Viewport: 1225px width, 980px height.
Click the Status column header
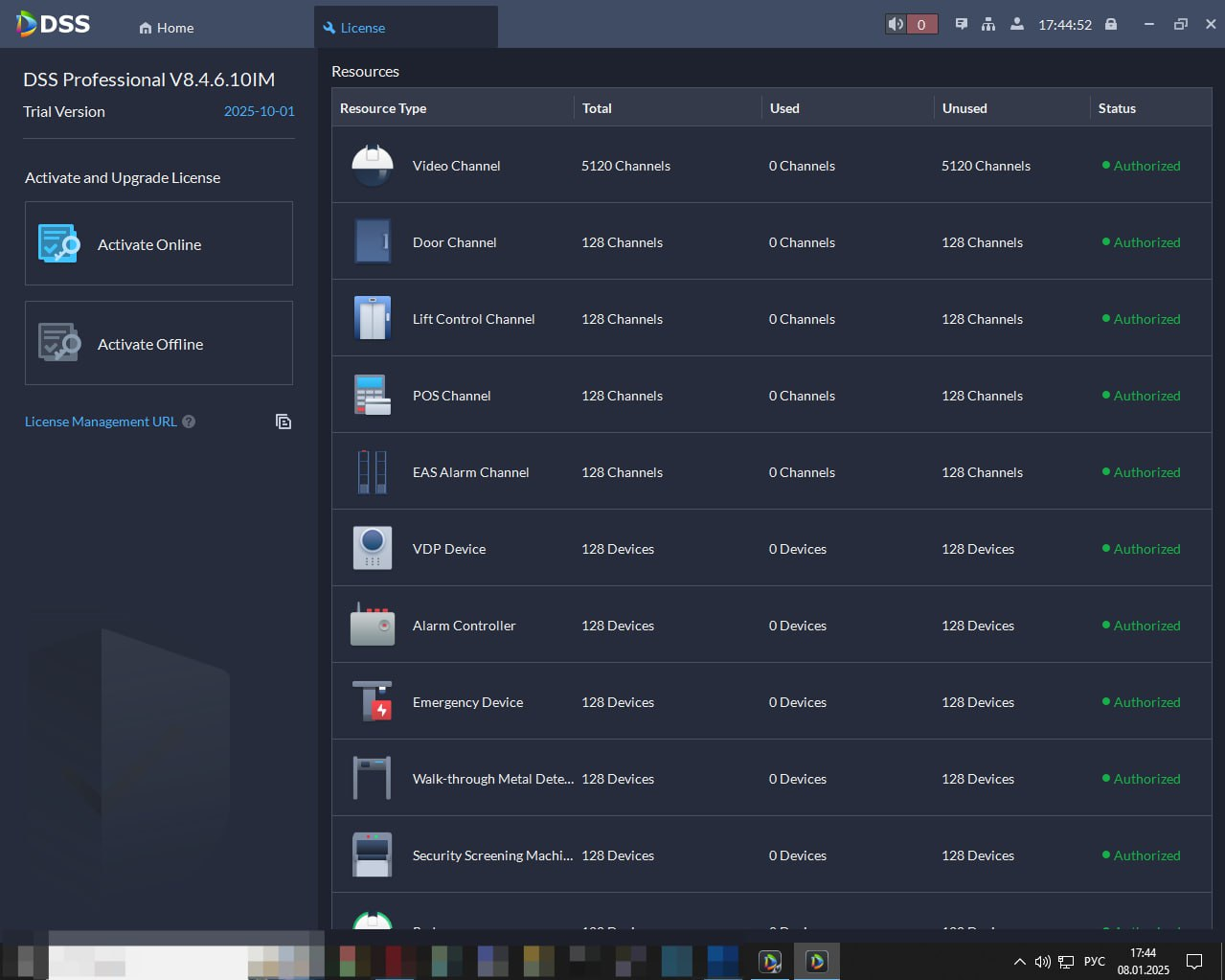1117,108
